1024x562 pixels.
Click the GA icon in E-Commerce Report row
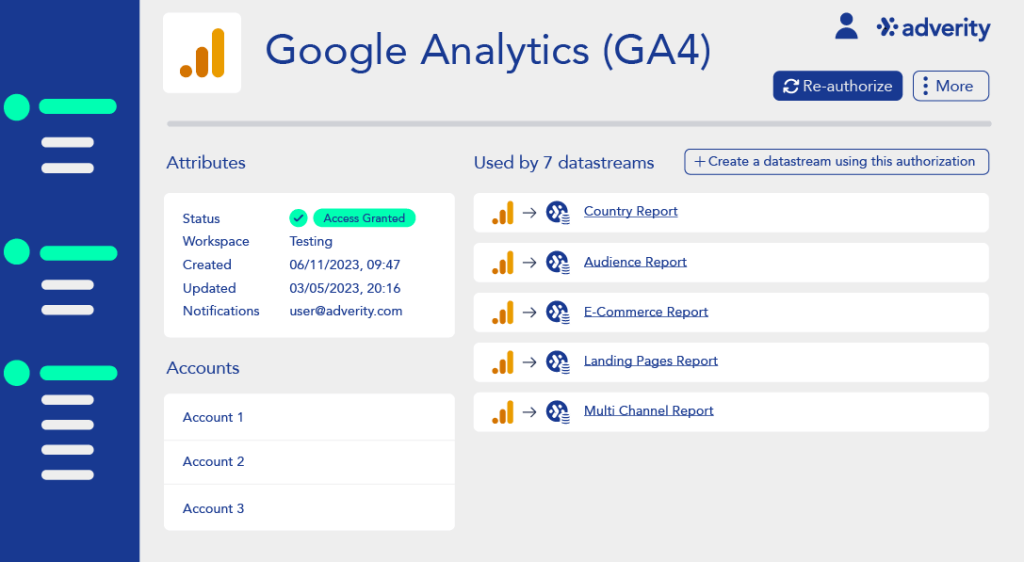pos(503,313)
